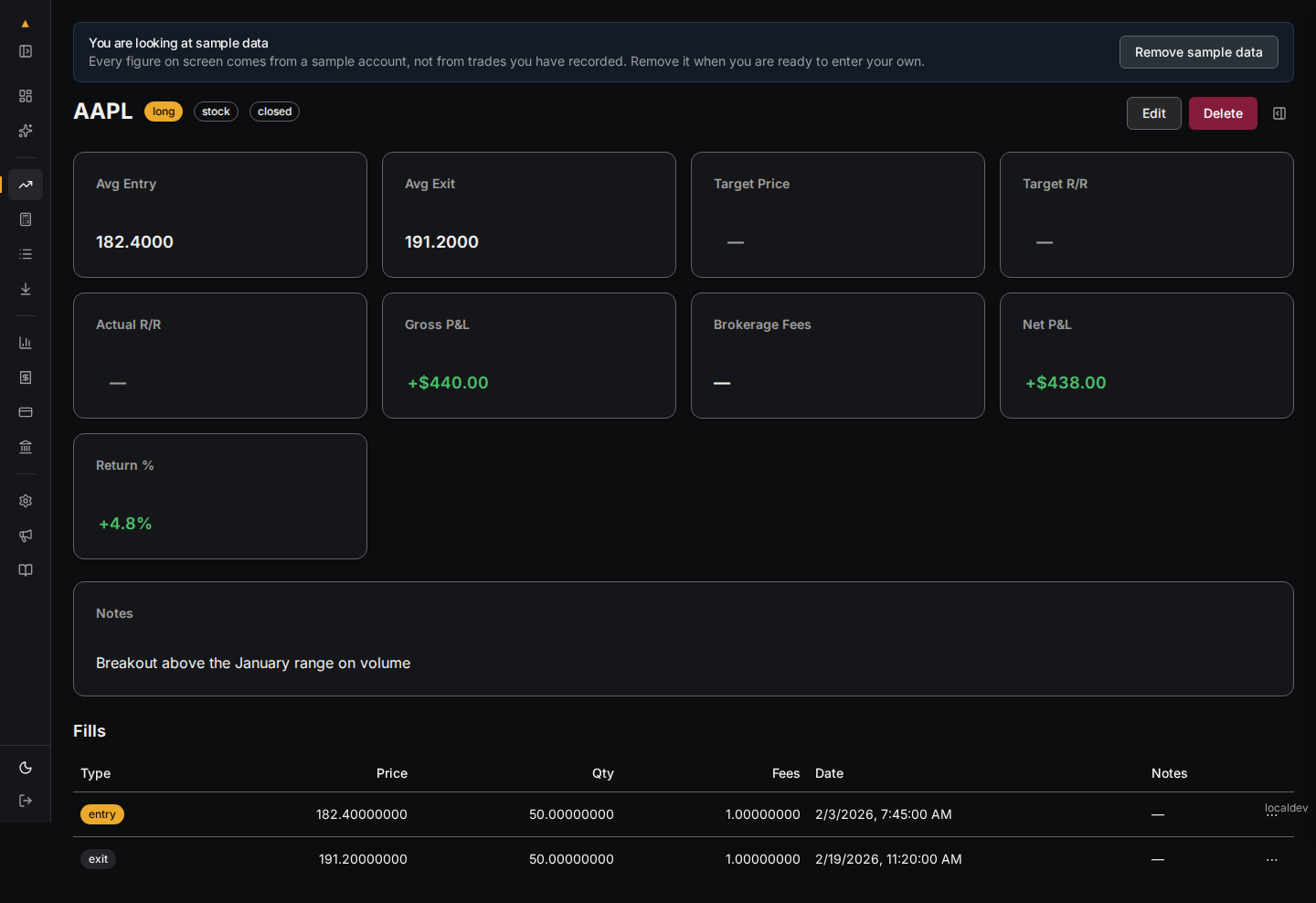
Task: Click the exit fill quantity 50.00000000
Action: [571, 859]
